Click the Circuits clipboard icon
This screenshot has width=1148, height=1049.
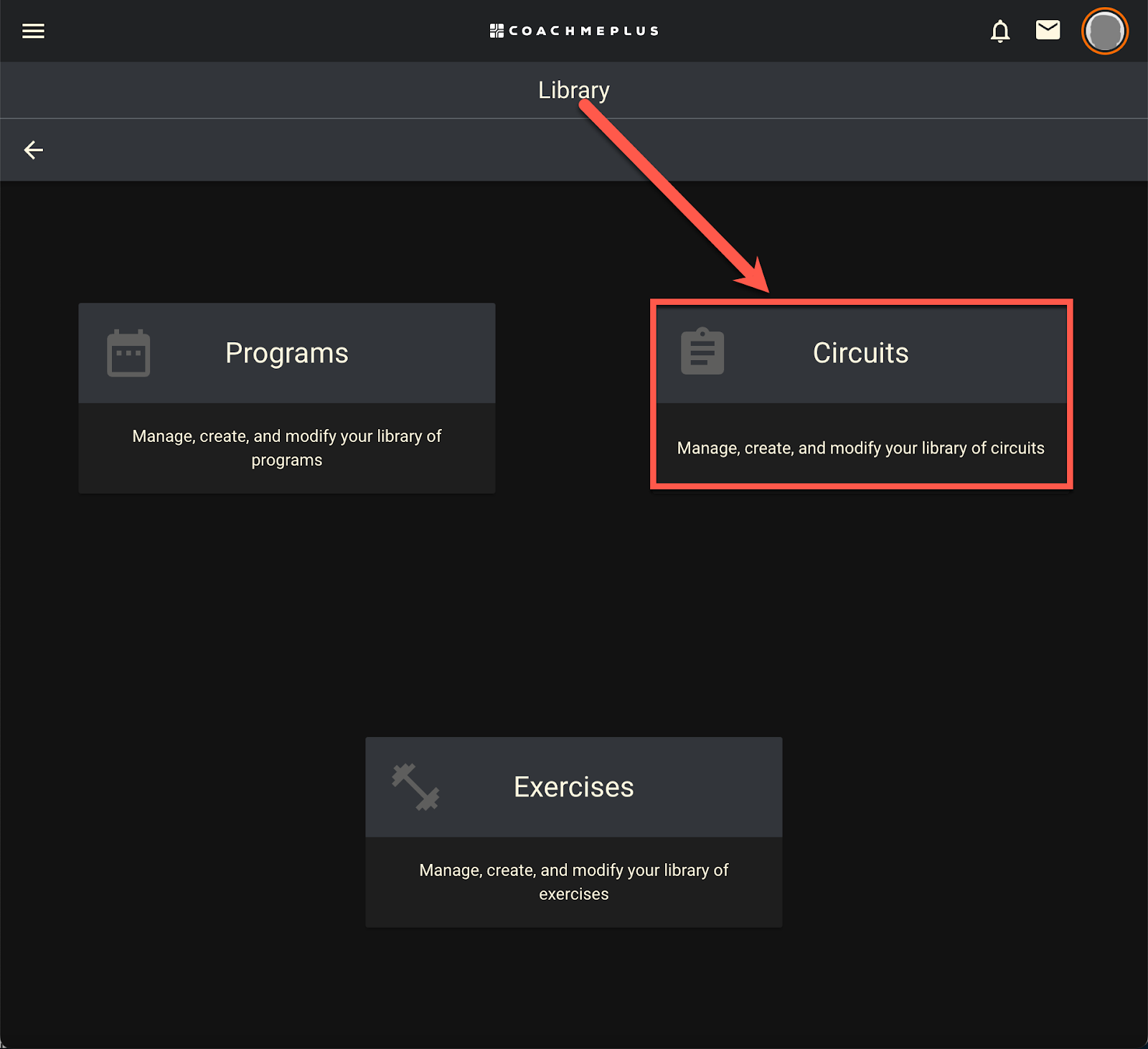pyautogui.click(x=702, y=352)
